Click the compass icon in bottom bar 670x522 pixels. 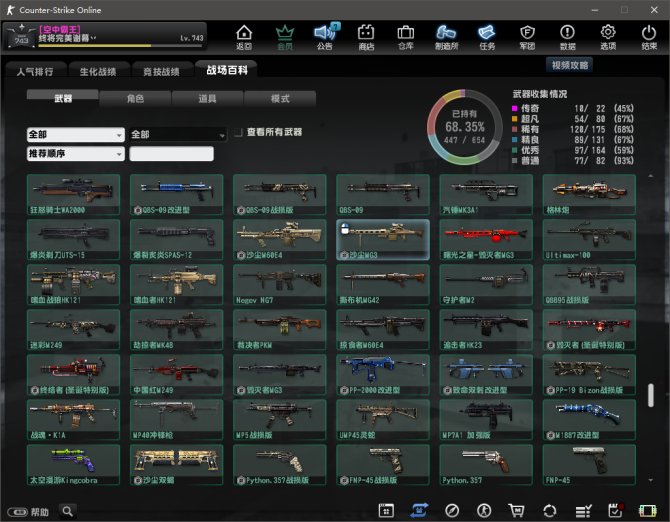pos(452,510)
